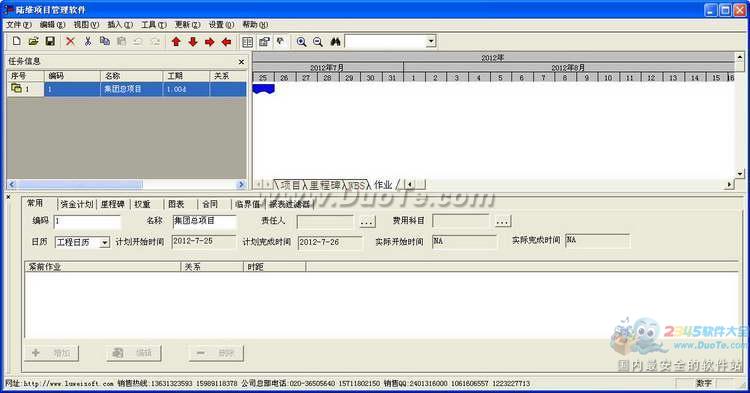The width and height of the screenshot is (750, 393).
Task: Select the WBS sheet tab in Gantt area
Action: click(357, 185)
